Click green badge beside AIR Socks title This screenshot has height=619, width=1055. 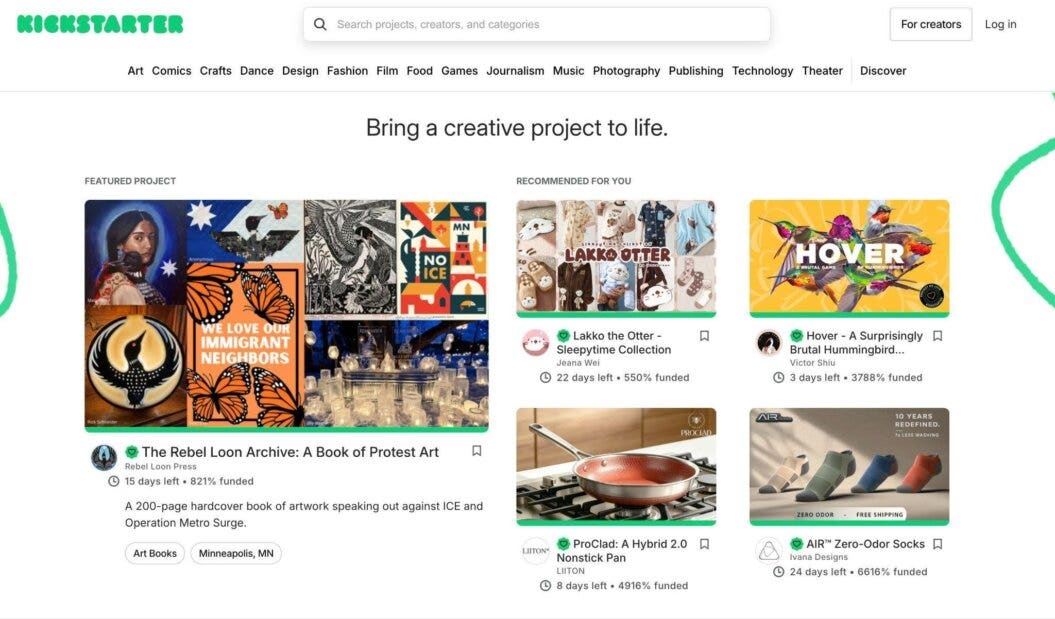[x=796, y=544]
